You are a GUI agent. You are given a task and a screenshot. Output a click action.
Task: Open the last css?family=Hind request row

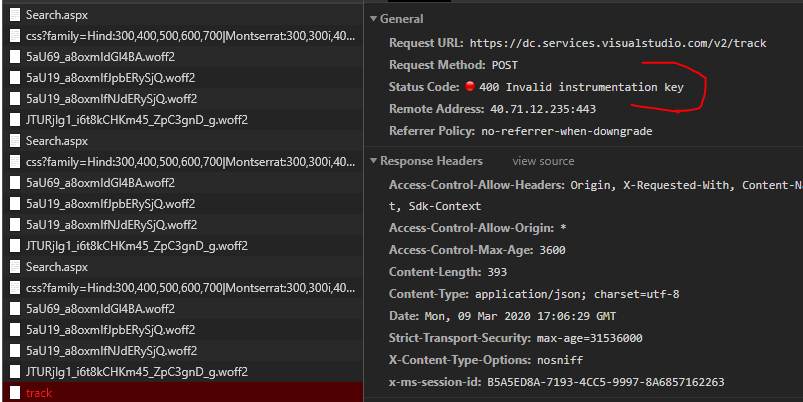coord(183,288)
